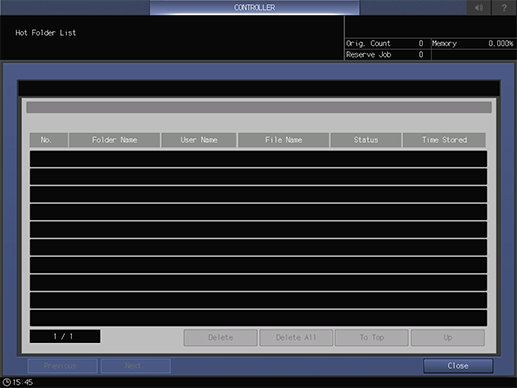The width and height of the screenshot is (517, 388).
Task: Click the No. column header
Action: click(49, 140)
